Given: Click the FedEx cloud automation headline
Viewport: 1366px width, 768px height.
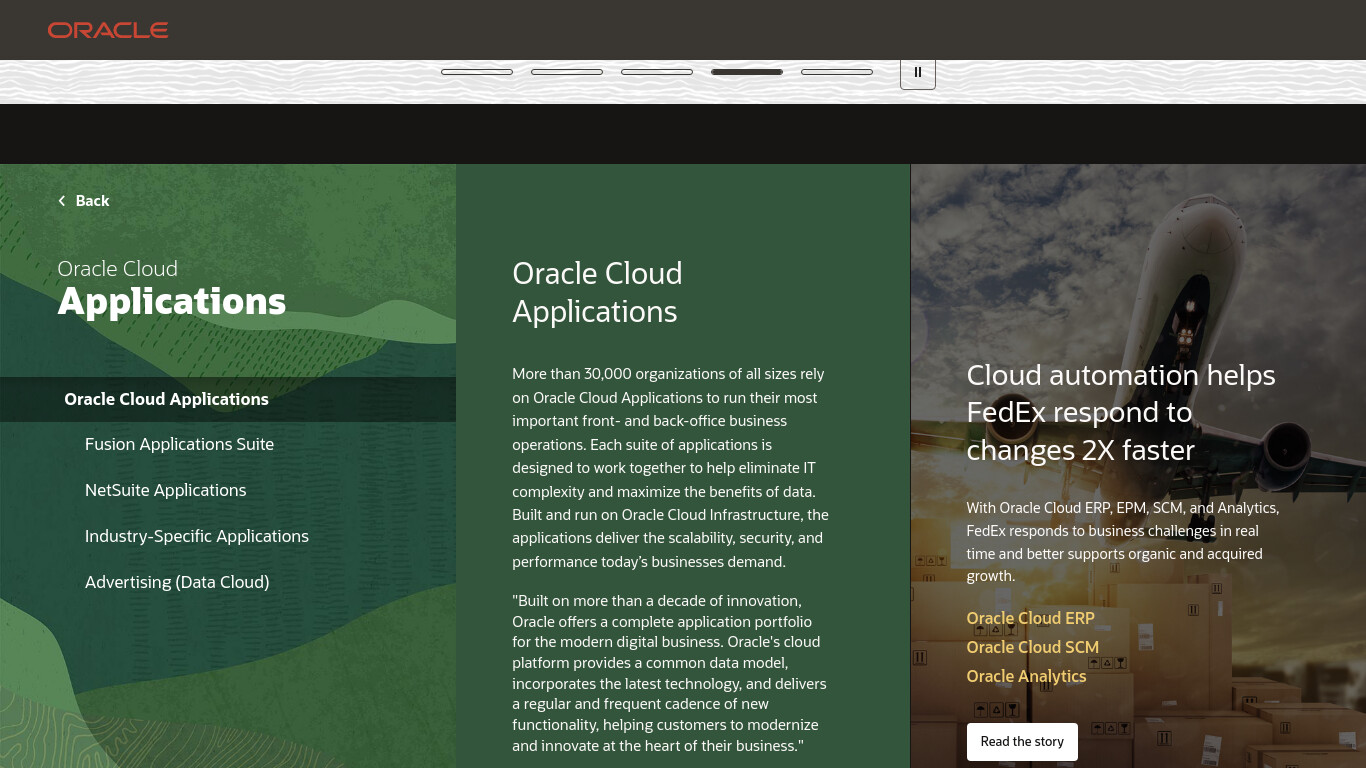Looking at the screenshot, I should (x=1121, y=412).
